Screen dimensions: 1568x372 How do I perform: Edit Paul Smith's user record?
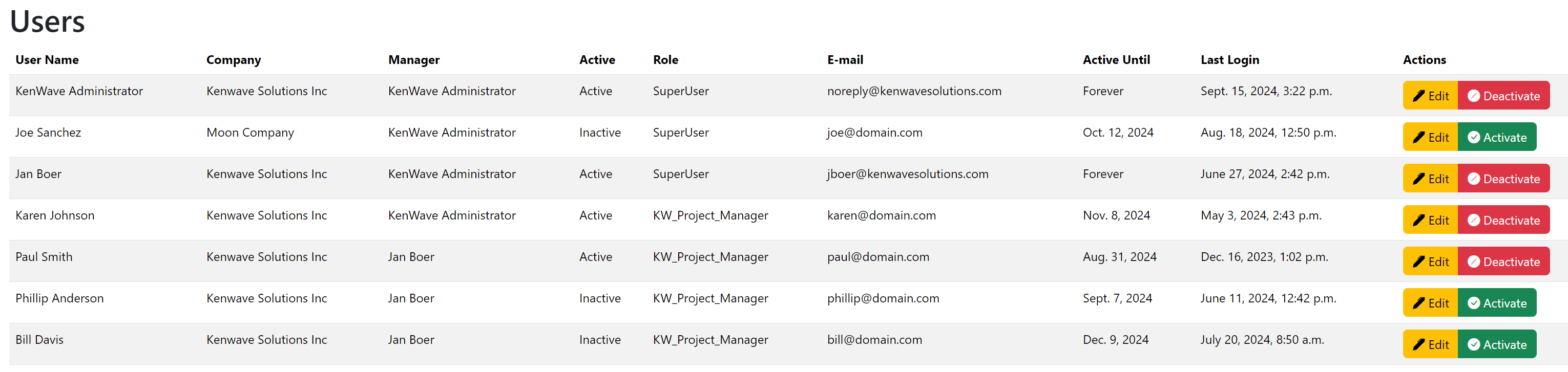[x=1430, y=261]
